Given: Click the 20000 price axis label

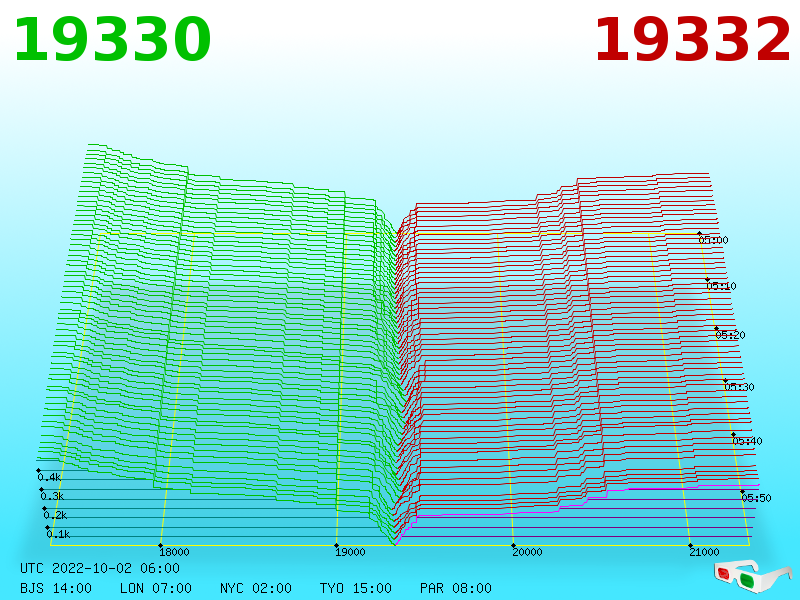Looking at the screenshot, I should [527, 552].
